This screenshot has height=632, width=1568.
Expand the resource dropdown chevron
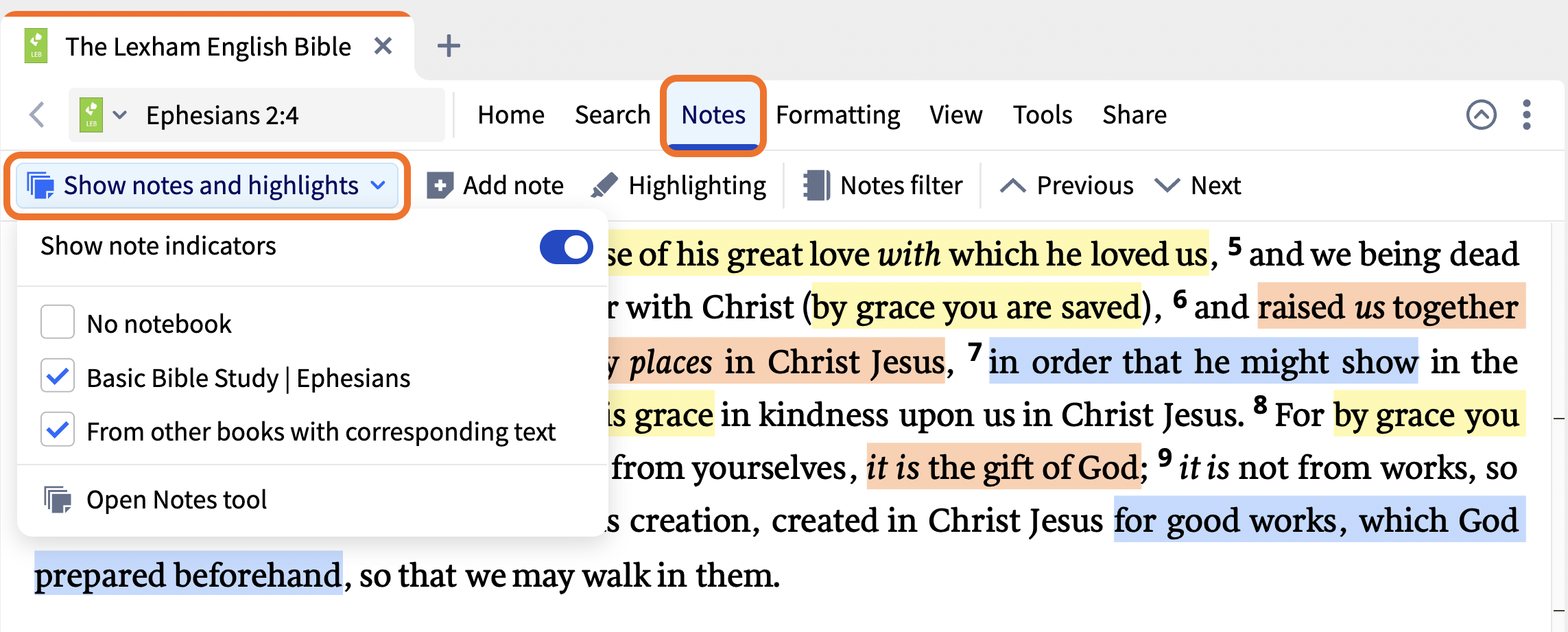120,115
